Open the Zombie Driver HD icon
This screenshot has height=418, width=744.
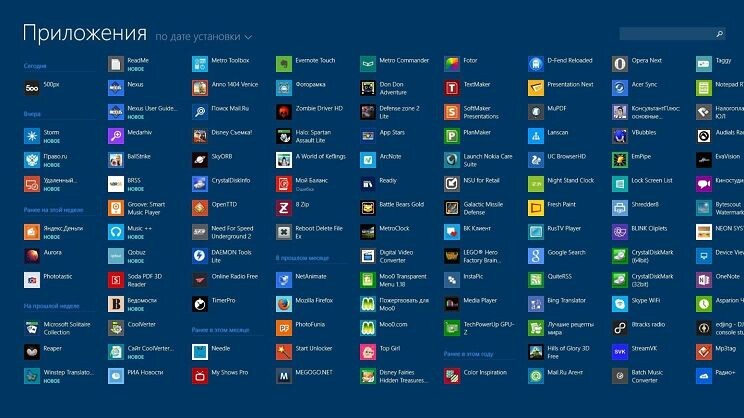284,112
